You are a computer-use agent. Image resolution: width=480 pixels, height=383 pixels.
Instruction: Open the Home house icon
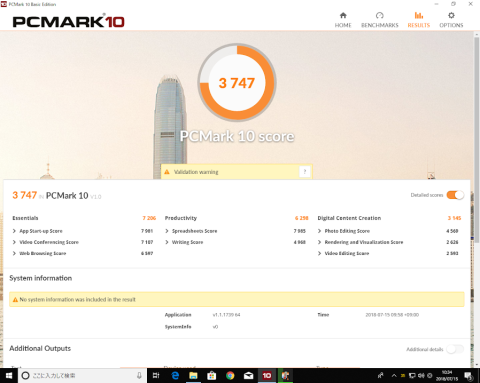coord(343,15)
